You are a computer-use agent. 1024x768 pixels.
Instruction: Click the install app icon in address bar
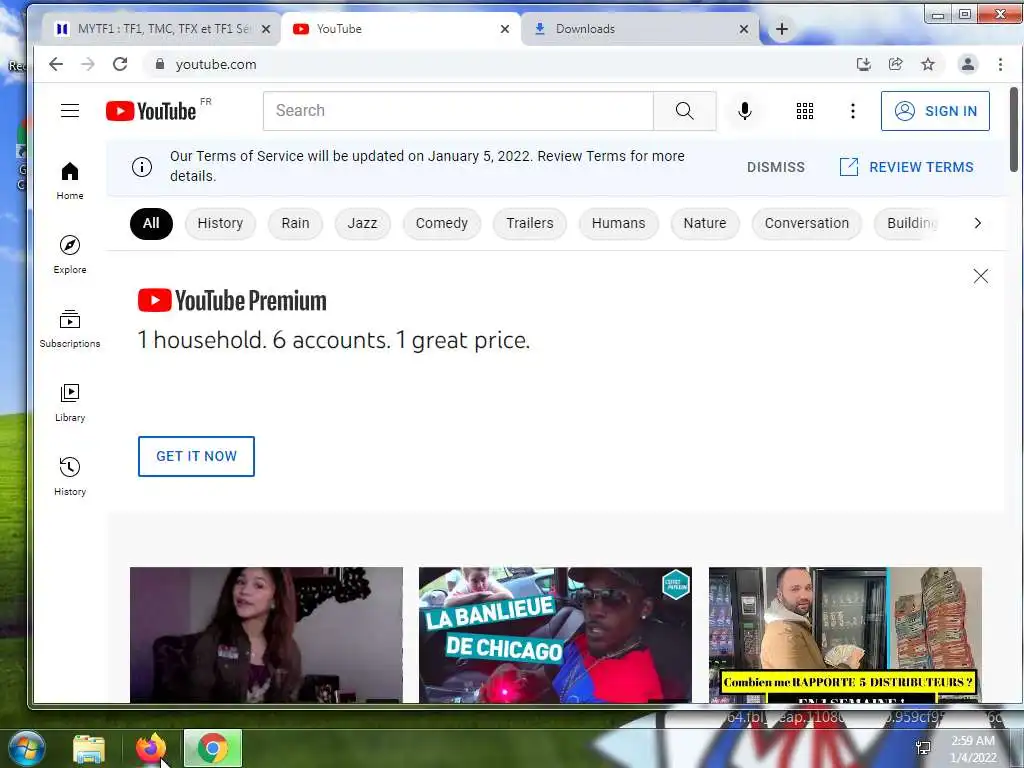(x=863, y=64)
